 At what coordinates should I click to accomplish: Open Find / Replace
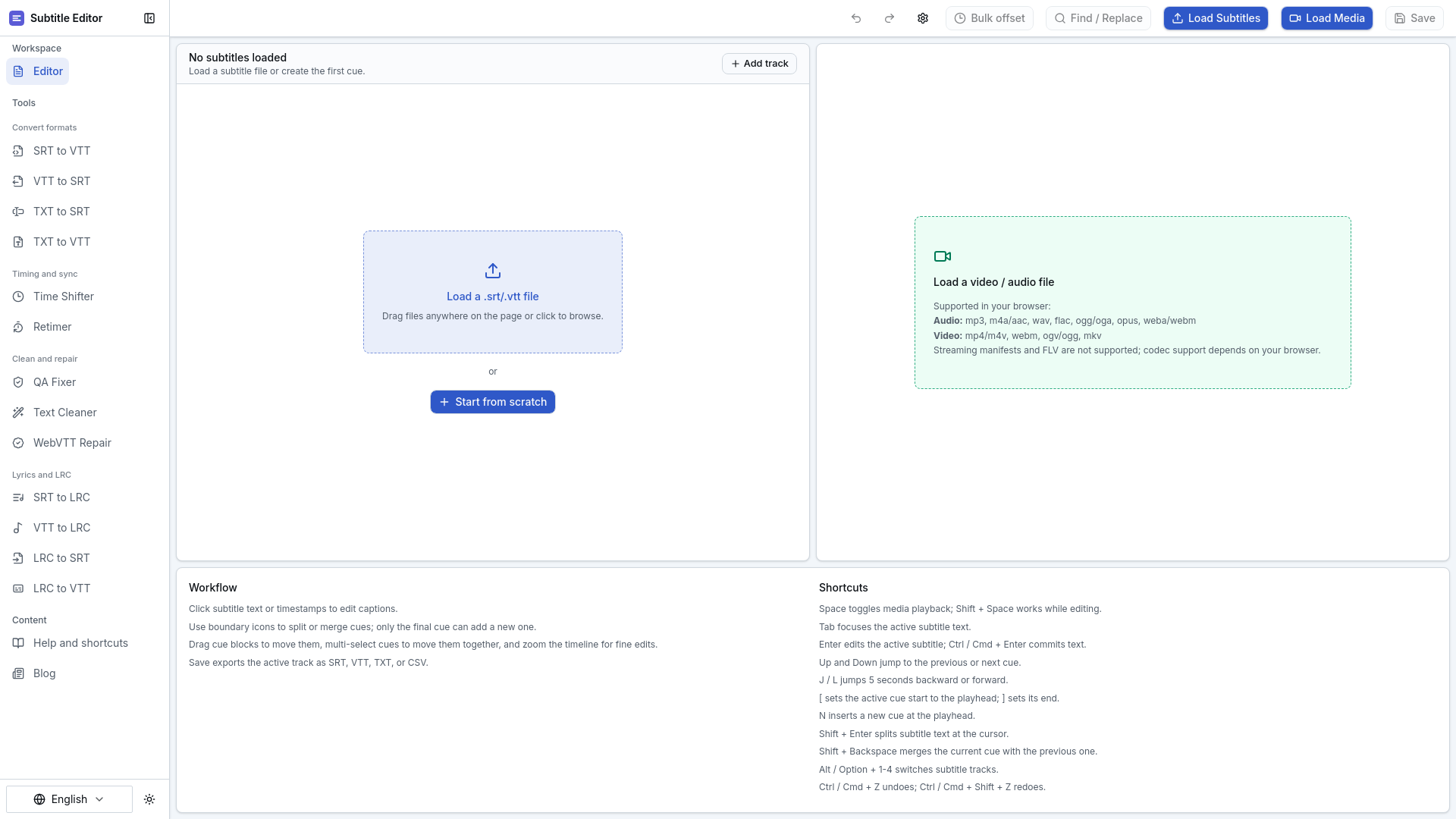tap(1098, 18)
